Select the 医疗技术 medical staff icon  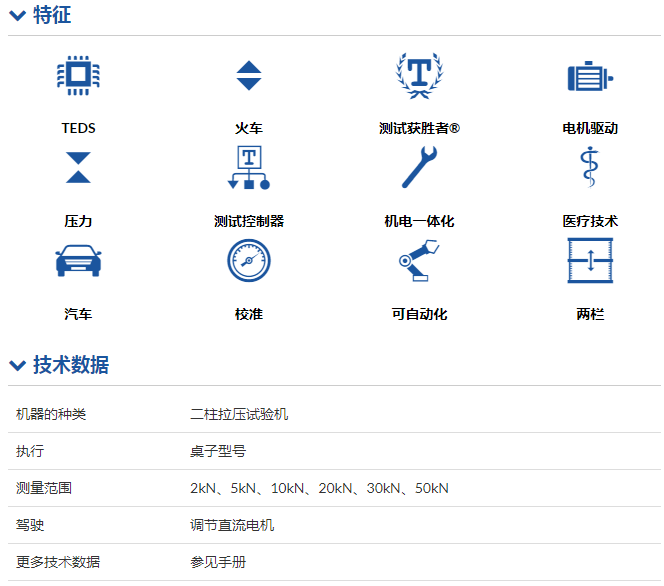click(590, 167)
